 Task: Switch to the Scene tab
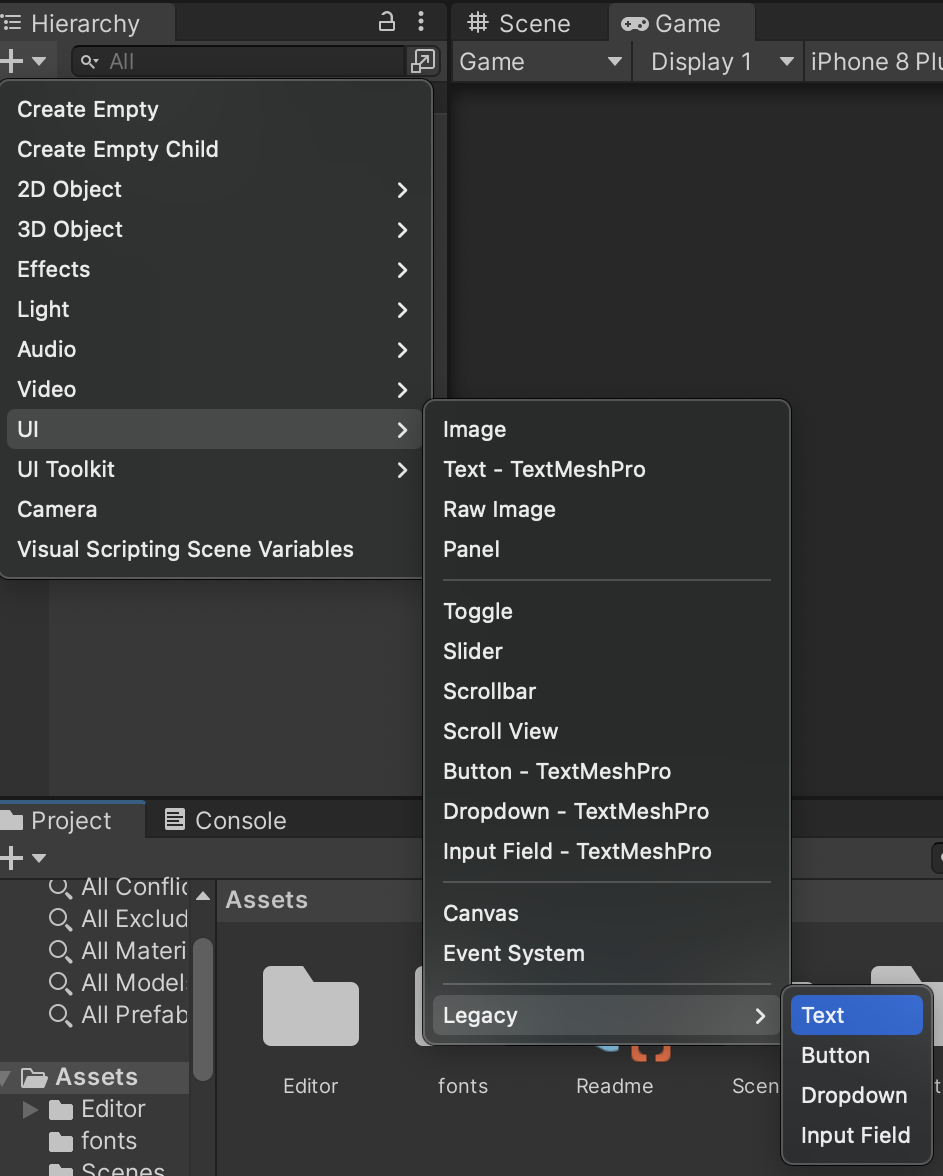click(520, 23)
